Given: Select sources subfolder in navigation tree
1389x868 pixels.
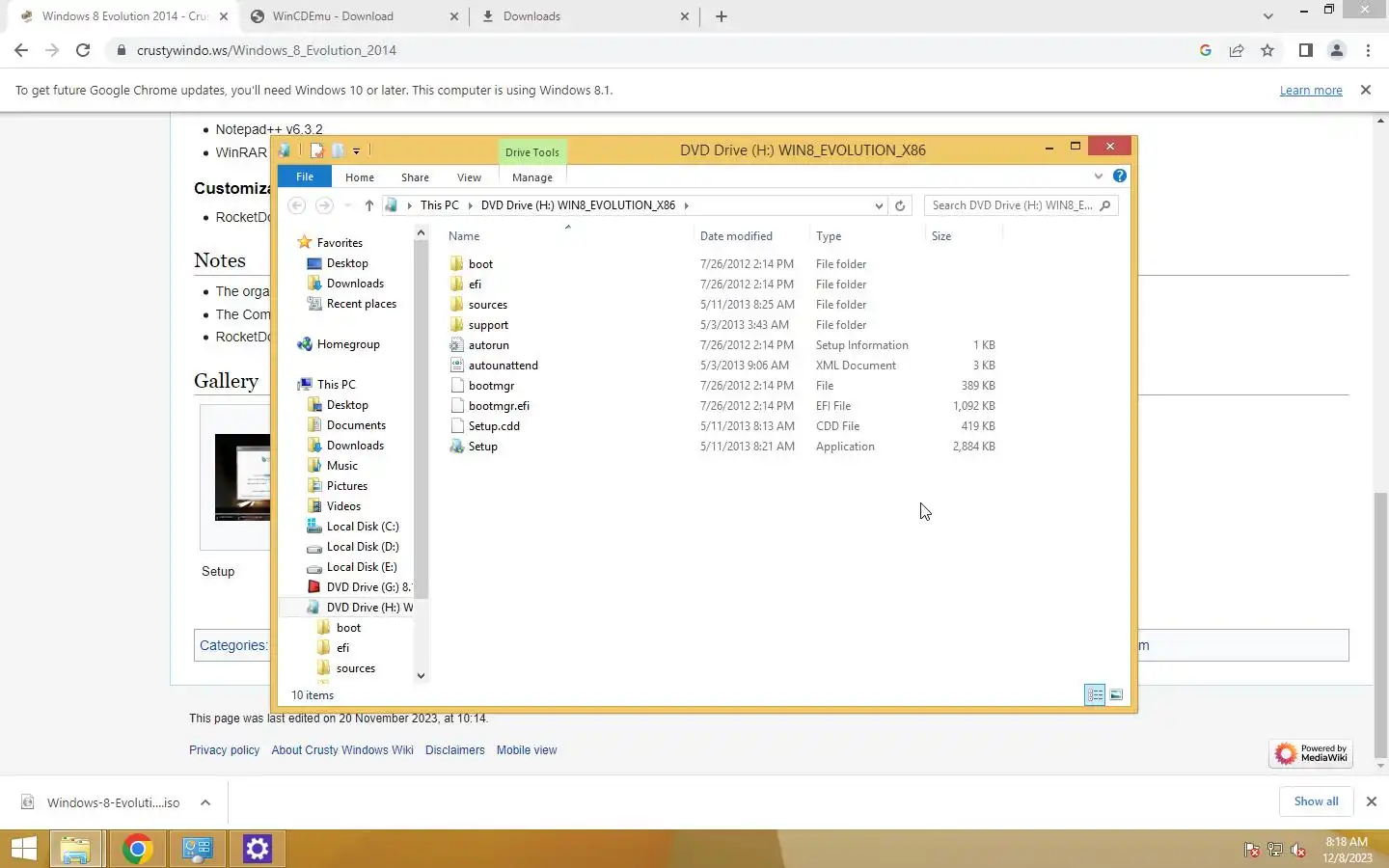Looking at the screenshot, I should [x=356, y=668].
